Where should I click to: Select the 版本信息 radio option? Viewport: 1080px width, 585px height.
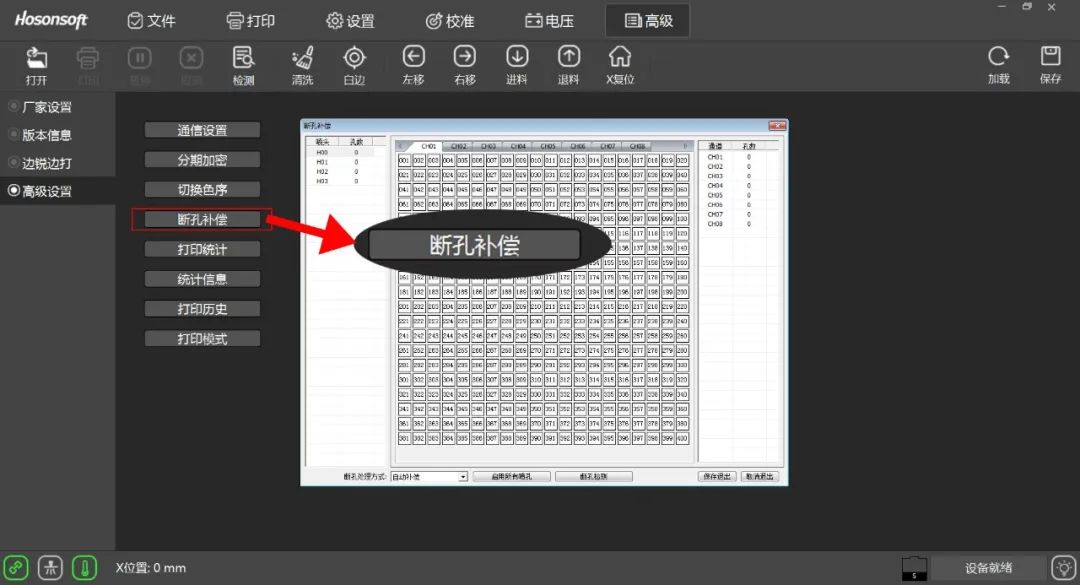tap(14, 135)
